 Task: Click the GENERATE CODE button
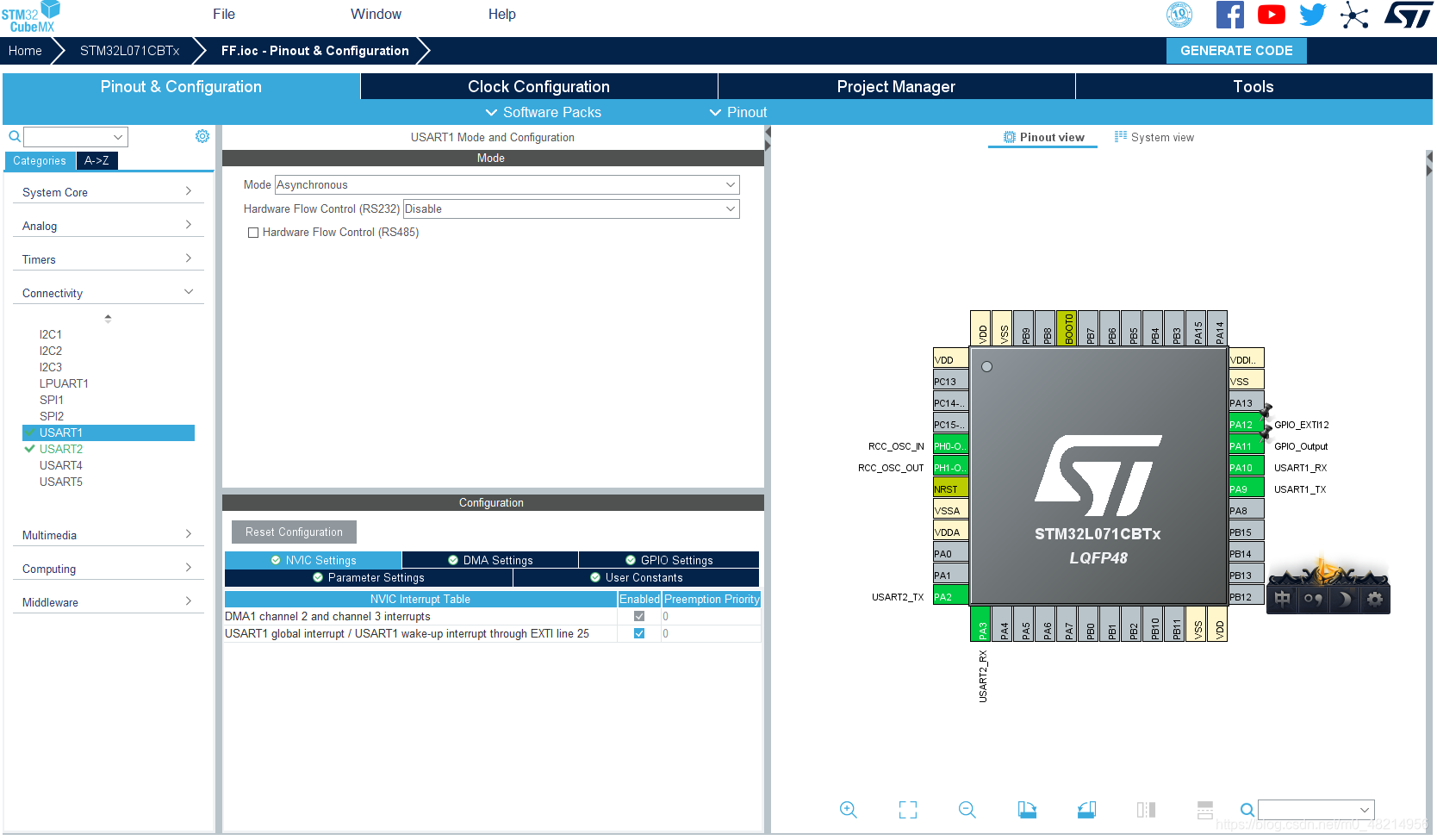(1236, 51)
